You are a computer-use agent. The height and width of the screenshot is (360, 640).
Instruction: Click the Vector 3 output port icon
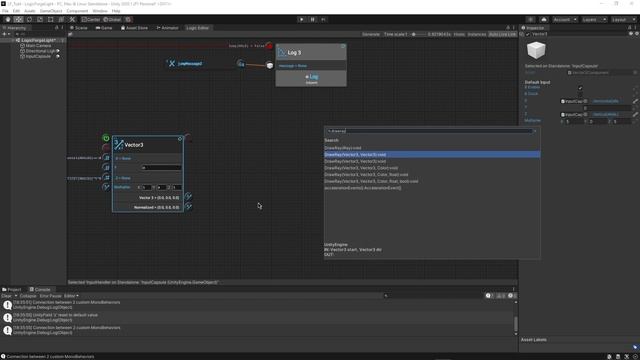click(x=188, y=196)
